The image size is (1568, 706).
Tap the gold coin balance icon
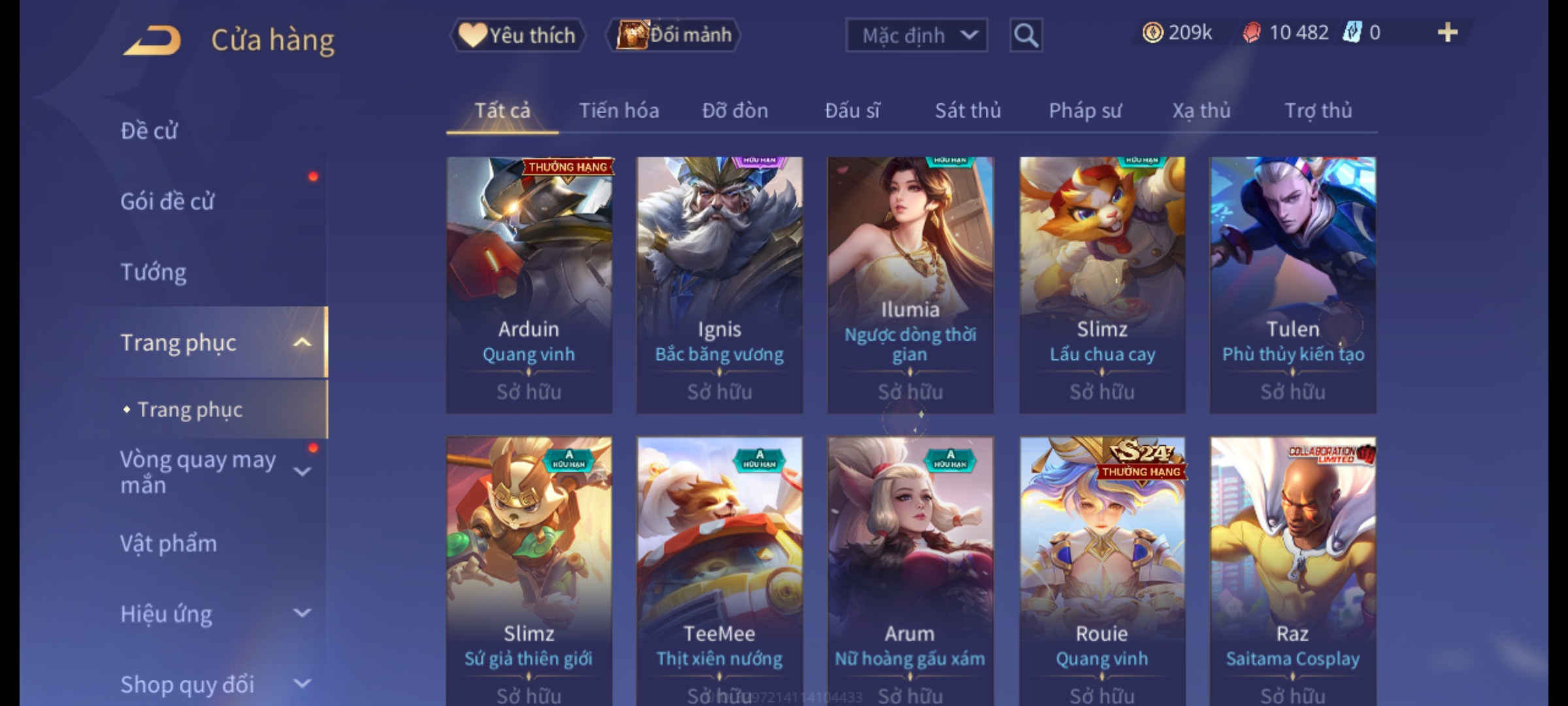[1152, 33]
